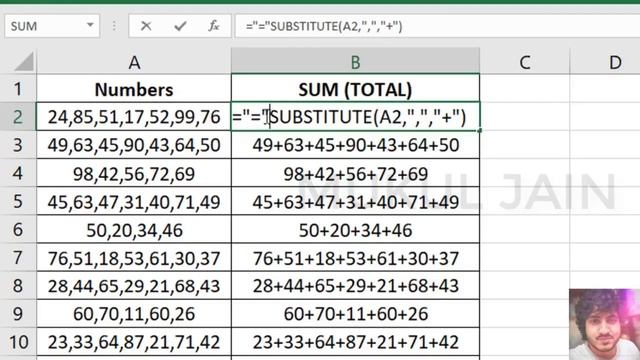Select column A header

point(134,62)
